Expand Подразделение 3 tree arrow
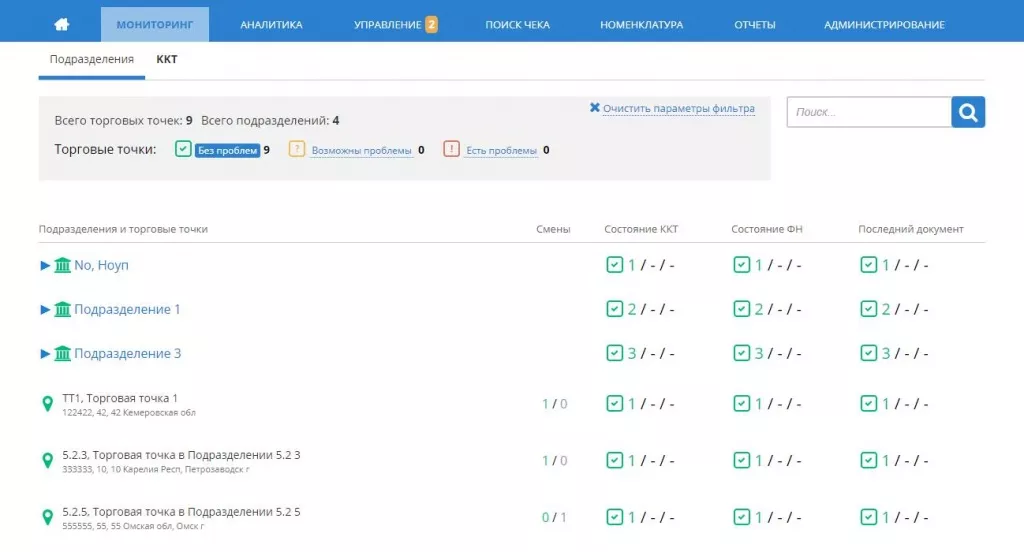Screen dimensions: 1024x552 [x=45, y=354]
